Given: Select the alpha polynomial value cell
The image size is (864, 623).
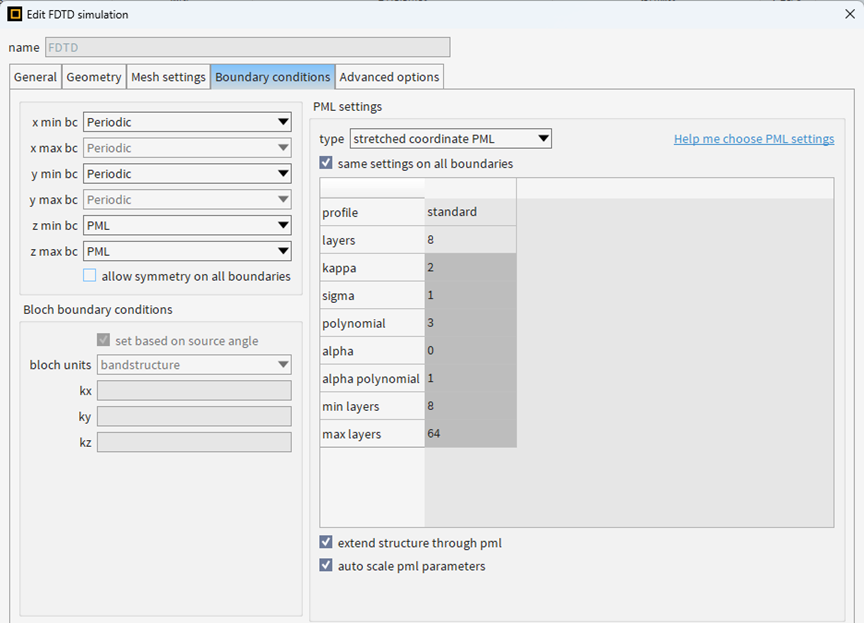Looking at the screenshot, I should click(471, 378).
